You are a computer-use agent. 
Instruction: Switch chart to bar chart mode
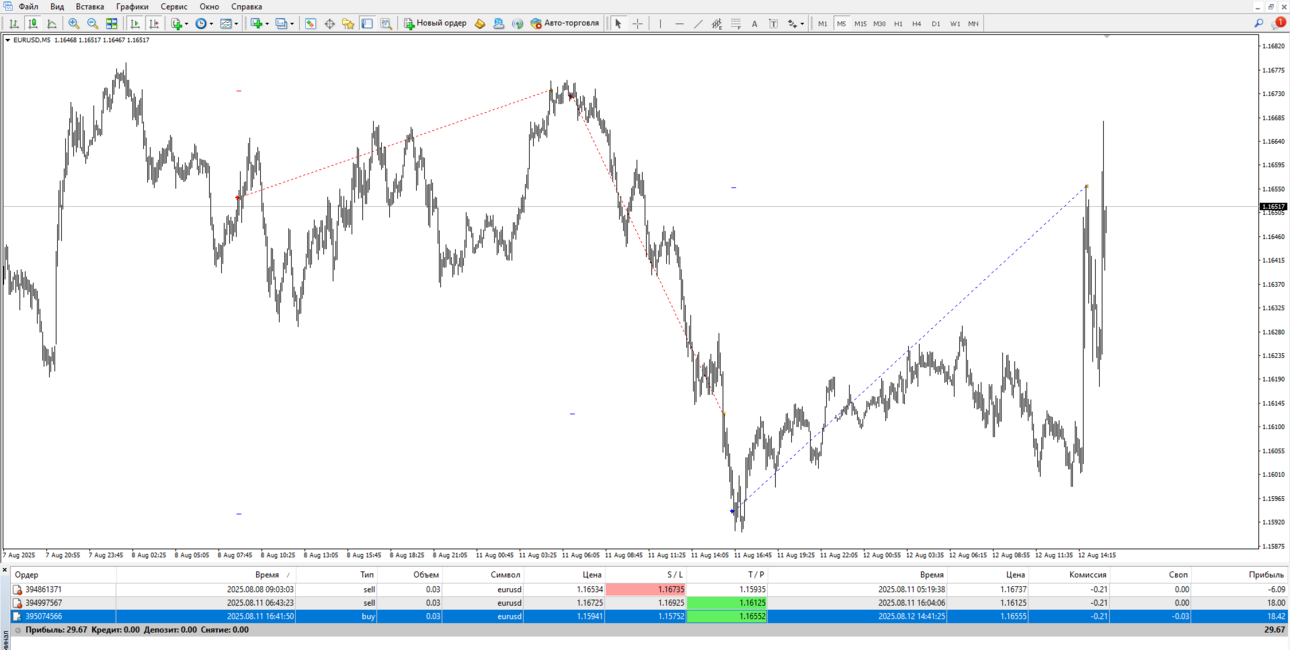(14, 23)
